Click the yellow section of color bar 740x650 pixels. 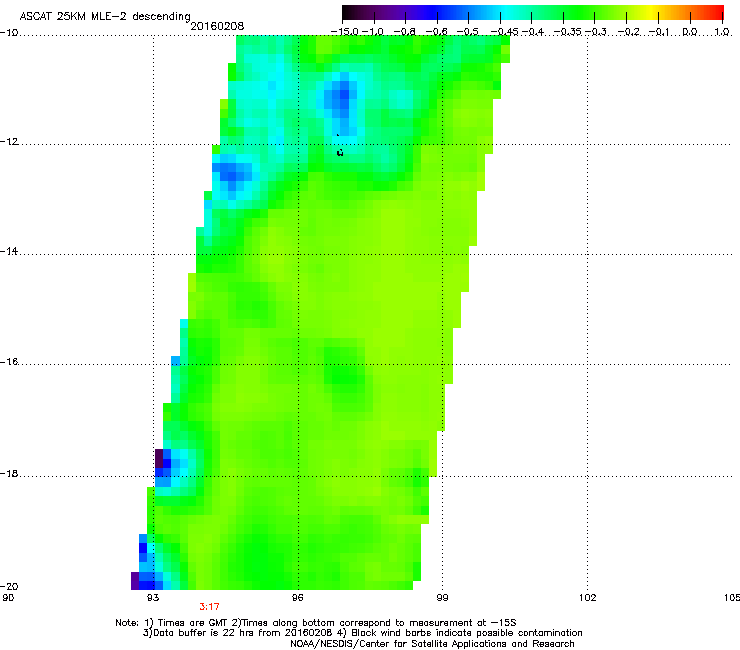(651, 13)
